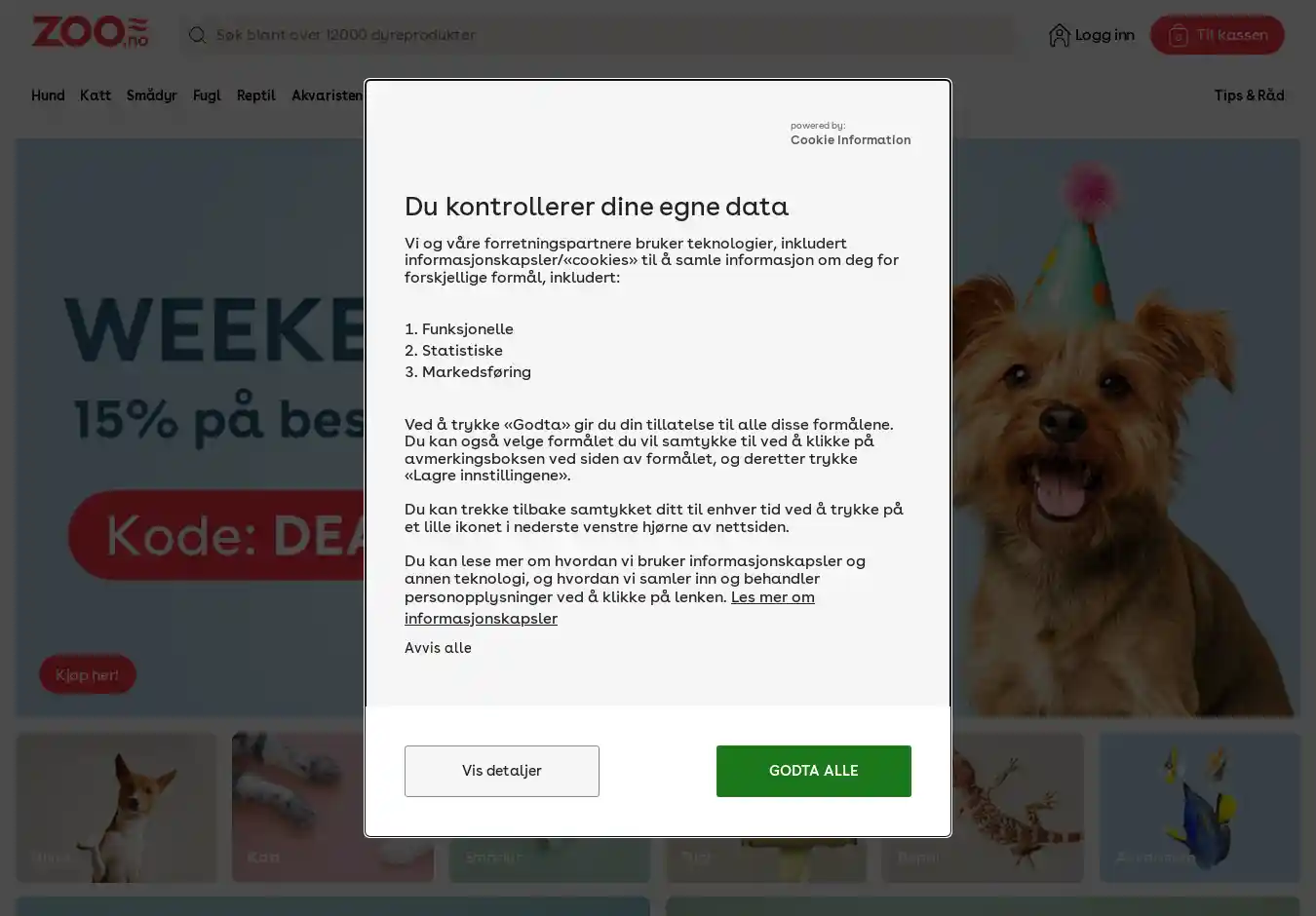Click the search magnifier icon

197,35
